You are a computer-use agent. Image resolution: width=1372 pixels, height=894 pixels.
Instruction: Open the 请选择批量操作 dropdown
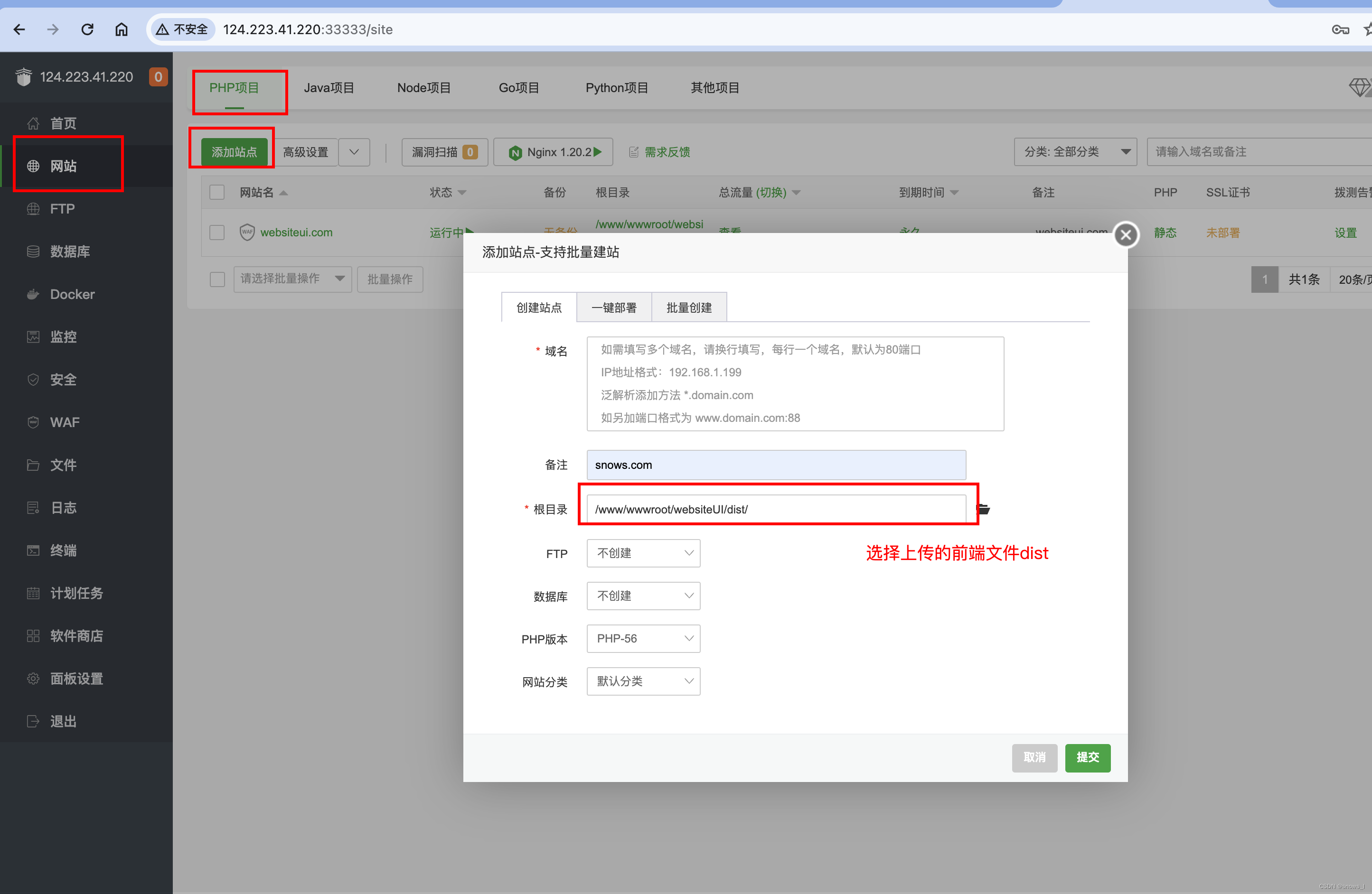pyautogui.click(x=292, y=279)
